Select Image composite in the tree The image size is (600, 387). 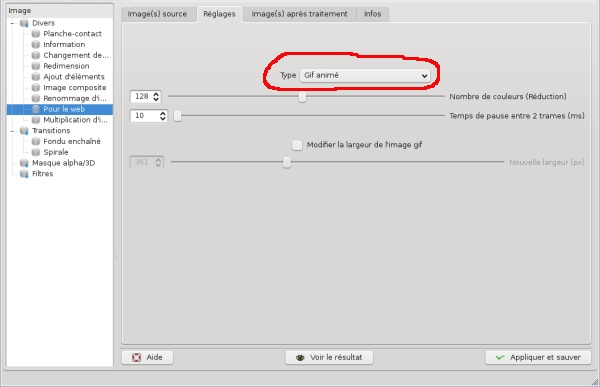click(x=75, y=88)
